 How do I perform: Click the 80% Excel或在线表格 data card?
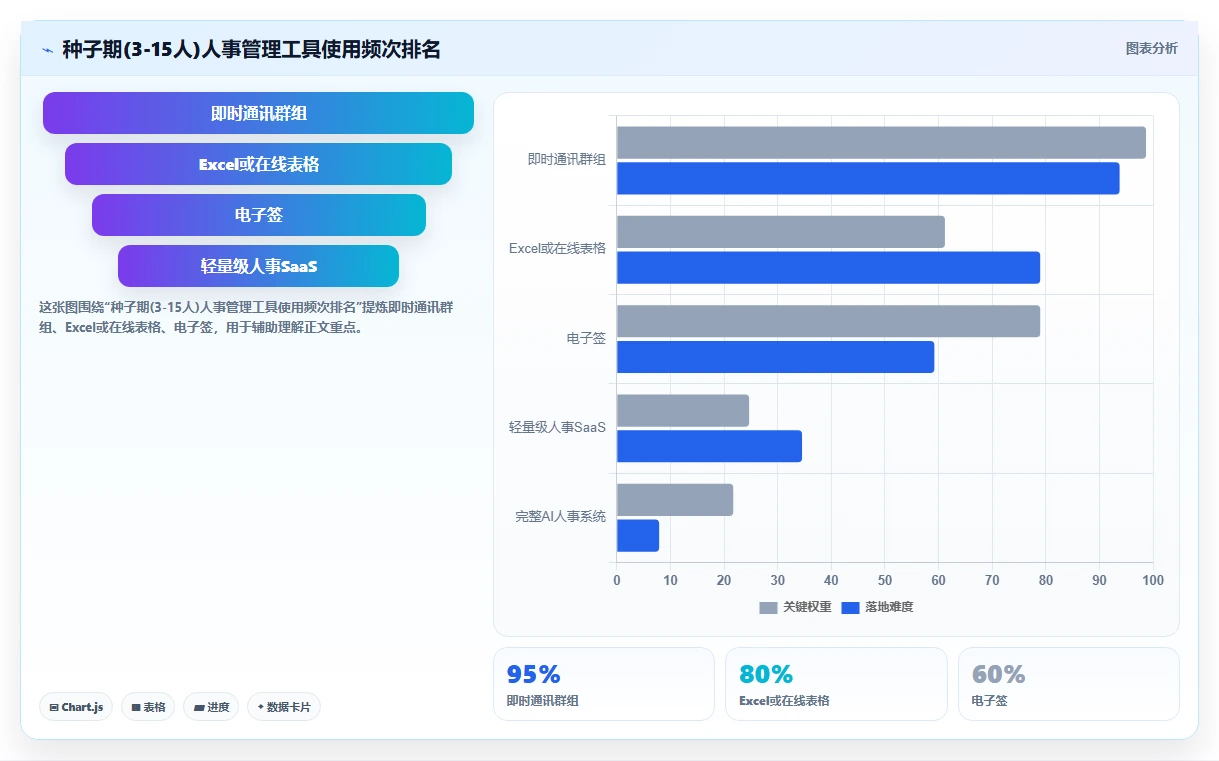coord(836,684)
